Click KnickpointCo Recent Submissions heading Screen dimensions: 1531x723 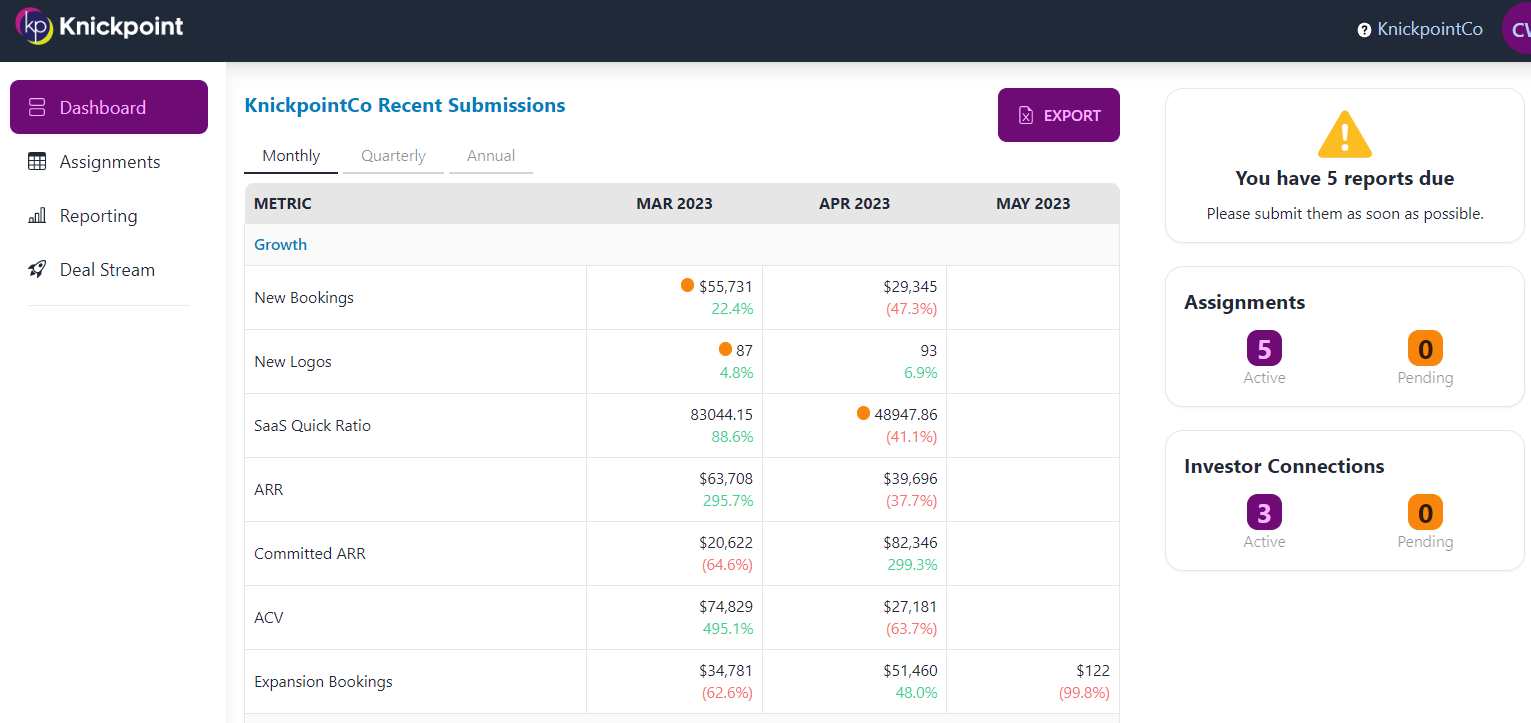point(405,105)
